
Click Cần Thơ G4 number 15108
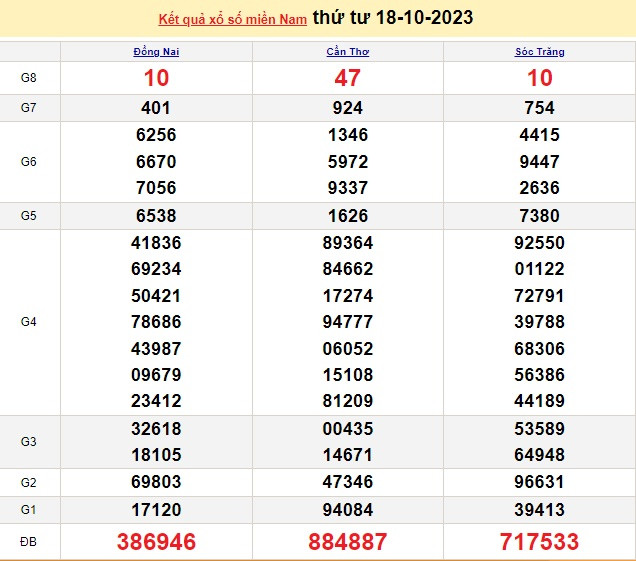tap(348, 375)
